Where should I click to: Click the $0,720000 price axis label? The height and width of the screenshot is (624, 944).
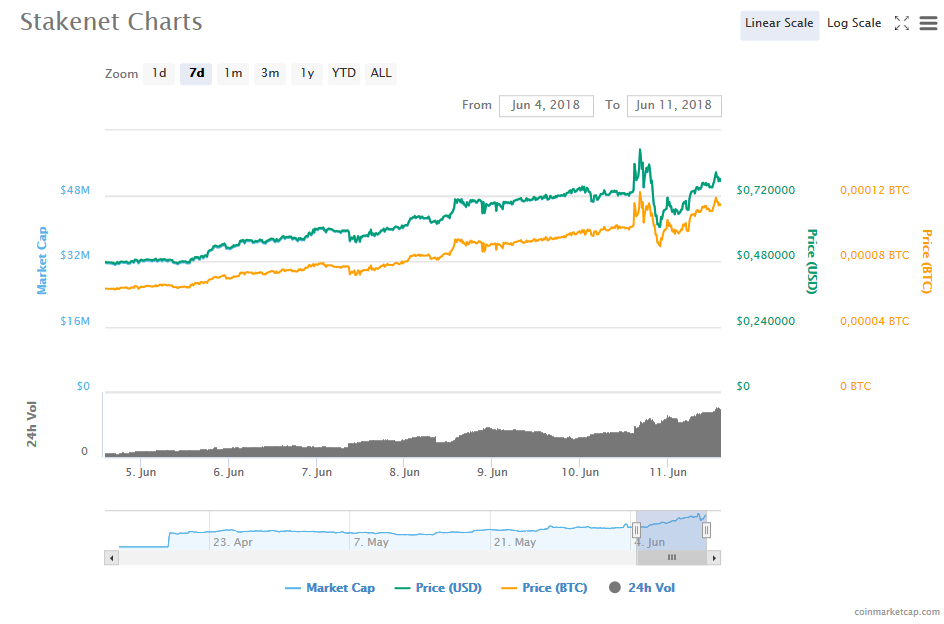pyautogui.click(x=766, y=190)
